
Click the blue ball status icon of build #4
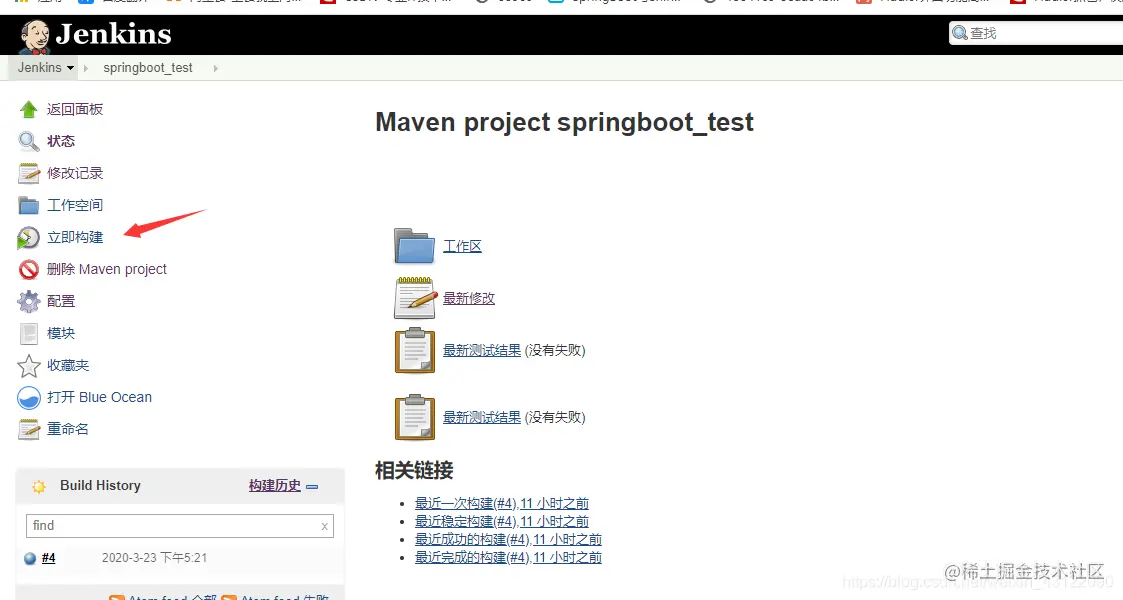point(30,558)
